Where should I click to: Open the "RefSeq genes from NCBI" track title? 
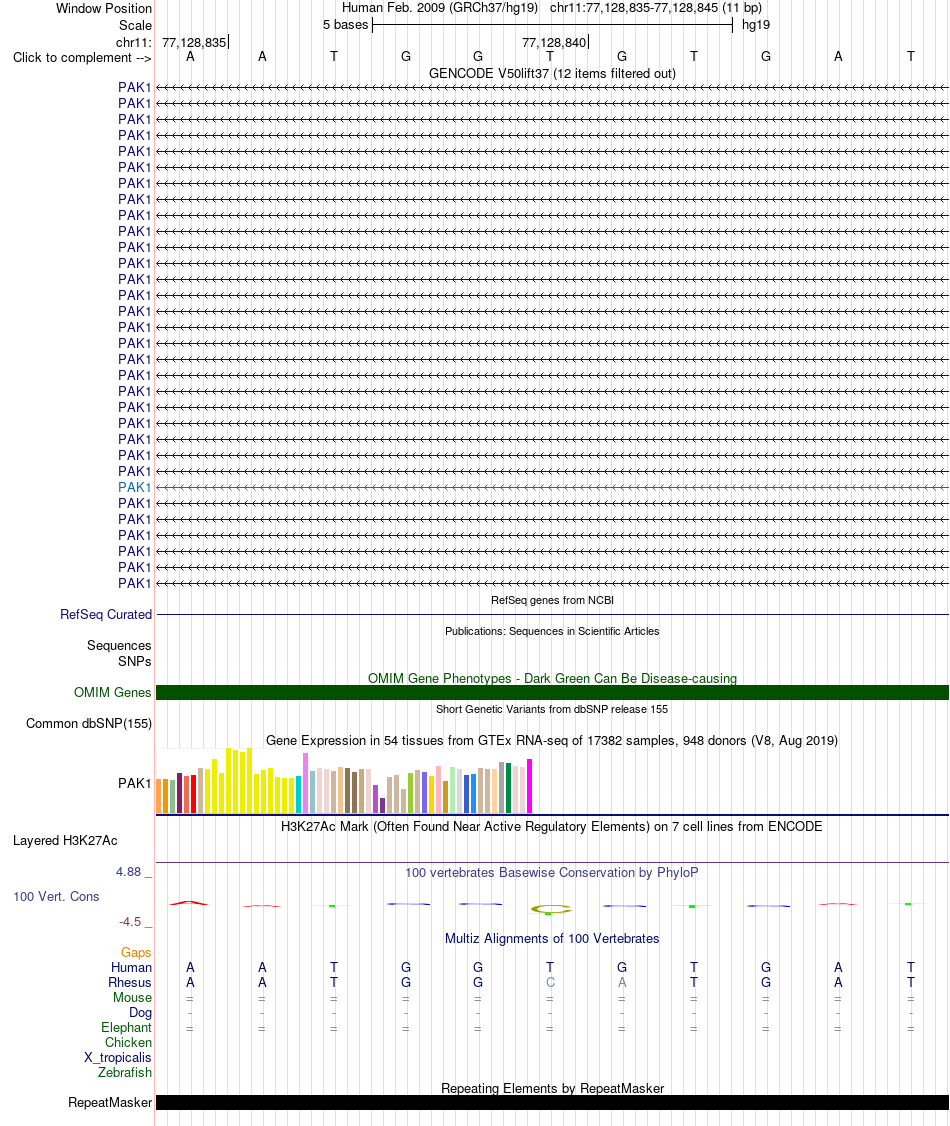coord(552,600)
